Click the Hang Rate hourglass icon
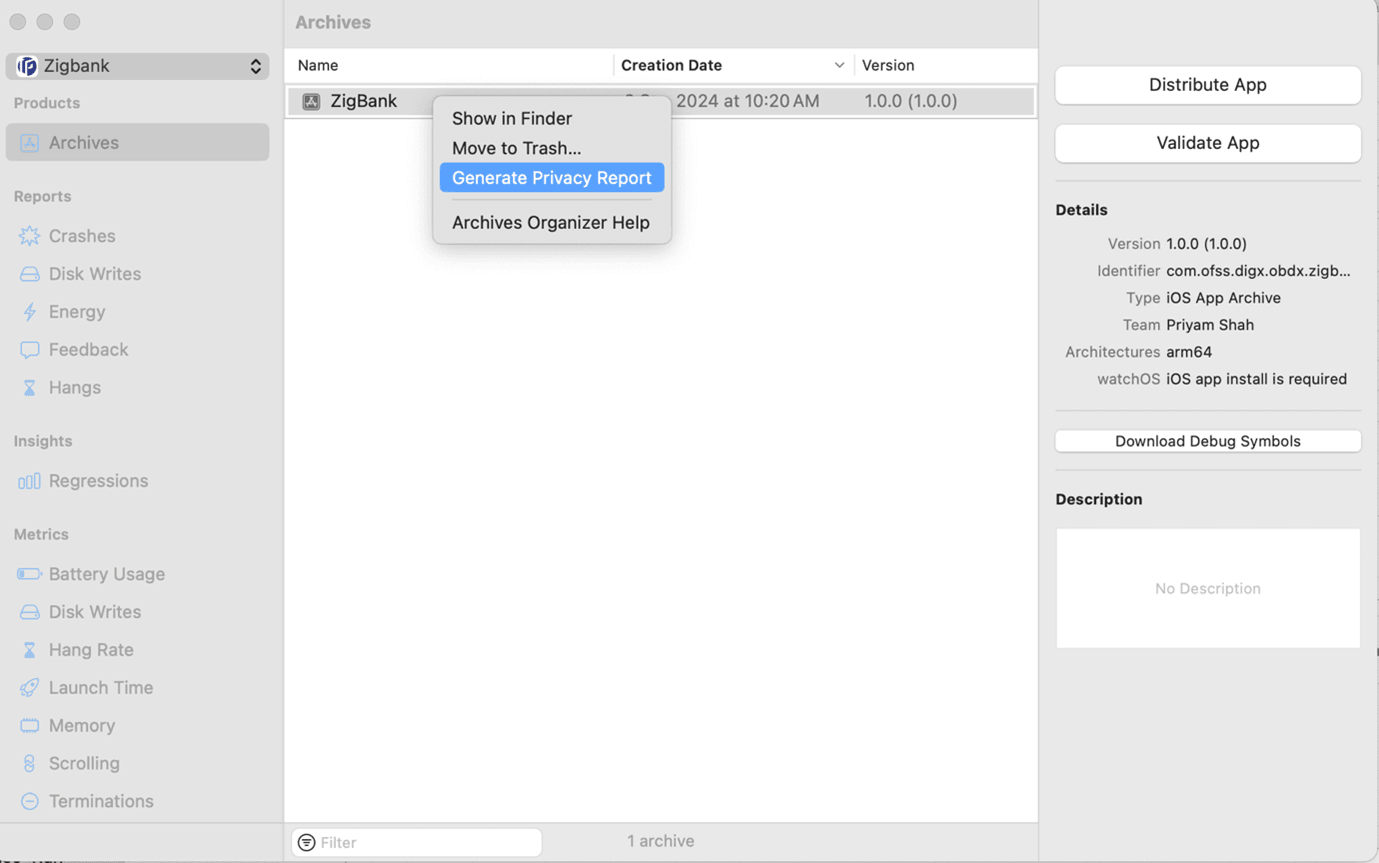This screenshot has width=1379, height=863. (30, 650)
